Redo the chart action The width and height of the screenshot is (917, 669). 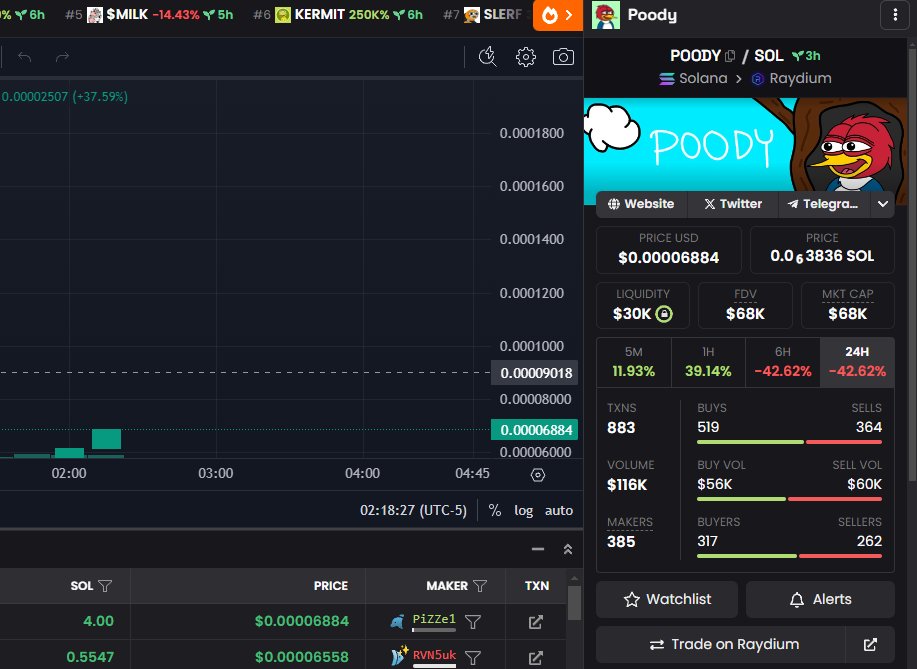[x=63, y=57]
